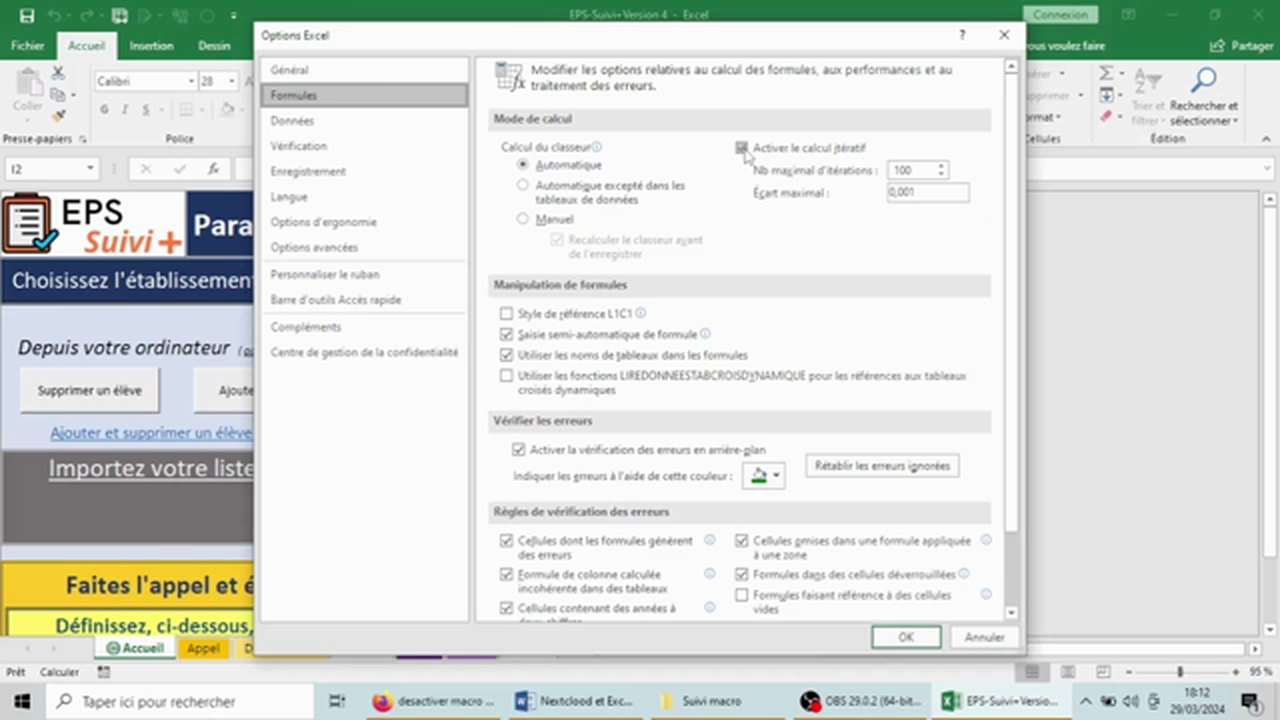1280x720 pixels.
Task: Select the Manuel calculation radio button
Action: coord(523,219)
